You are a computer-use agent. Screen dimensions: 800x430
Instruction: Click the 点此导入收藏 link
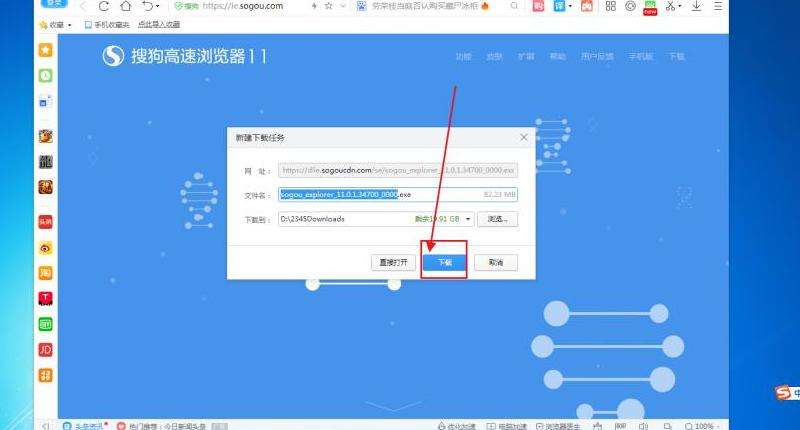click(159, 24)
